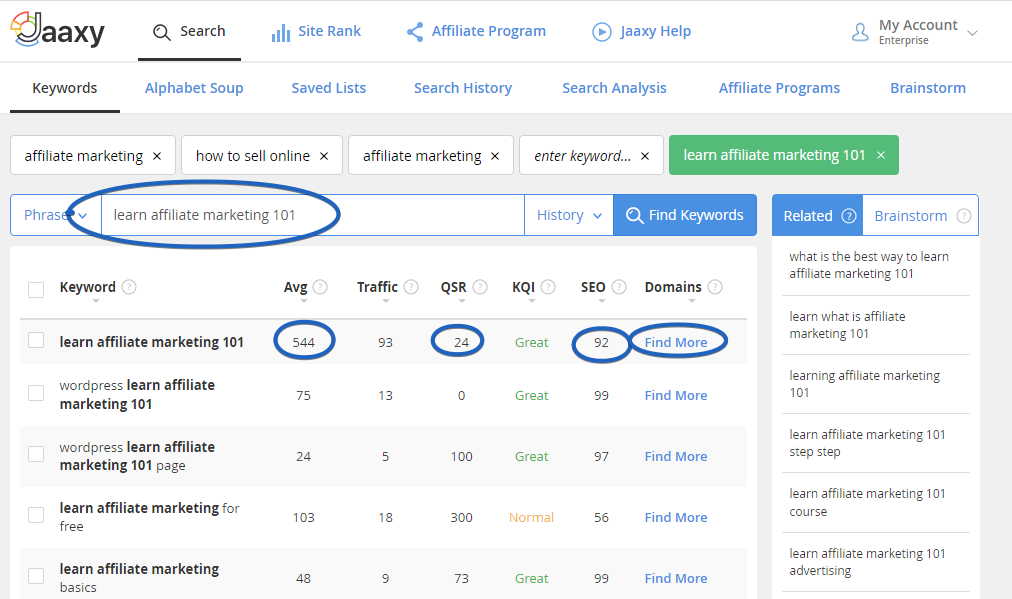
Task: Close first affiliate marketing search chip
Action: (x=157, y=156)
